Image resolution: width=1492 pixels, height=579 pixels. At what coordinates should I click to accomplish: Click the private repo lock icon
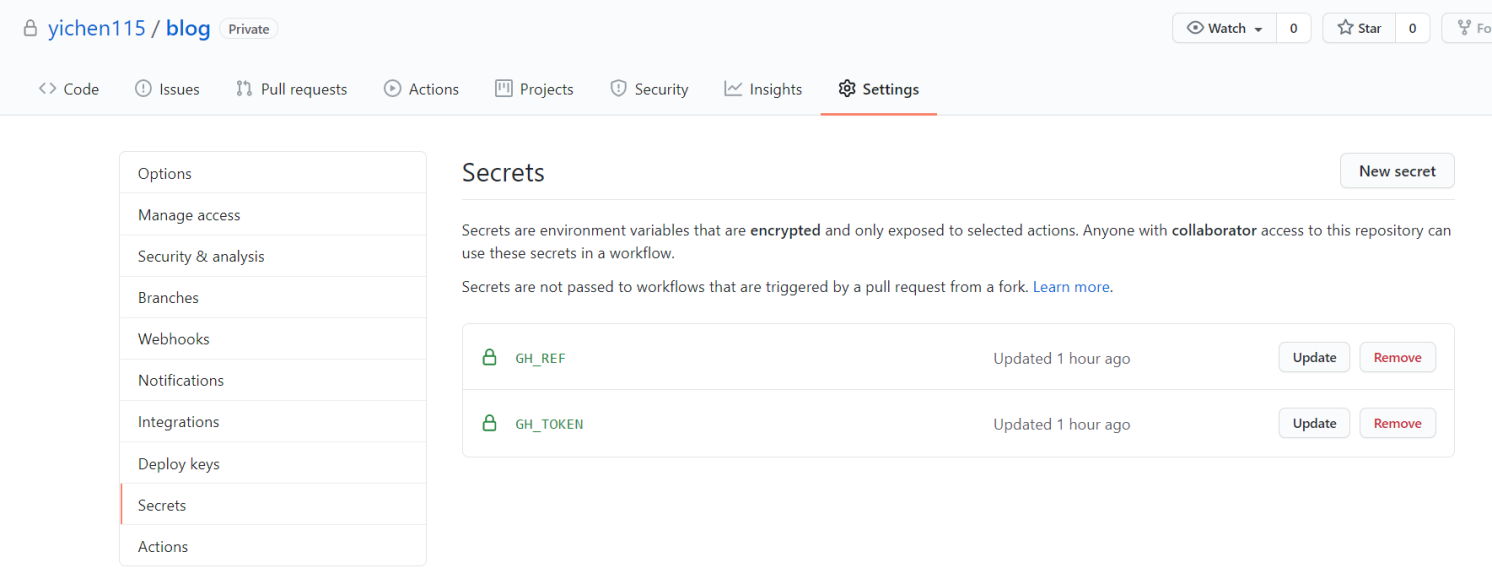click(30, 28)
